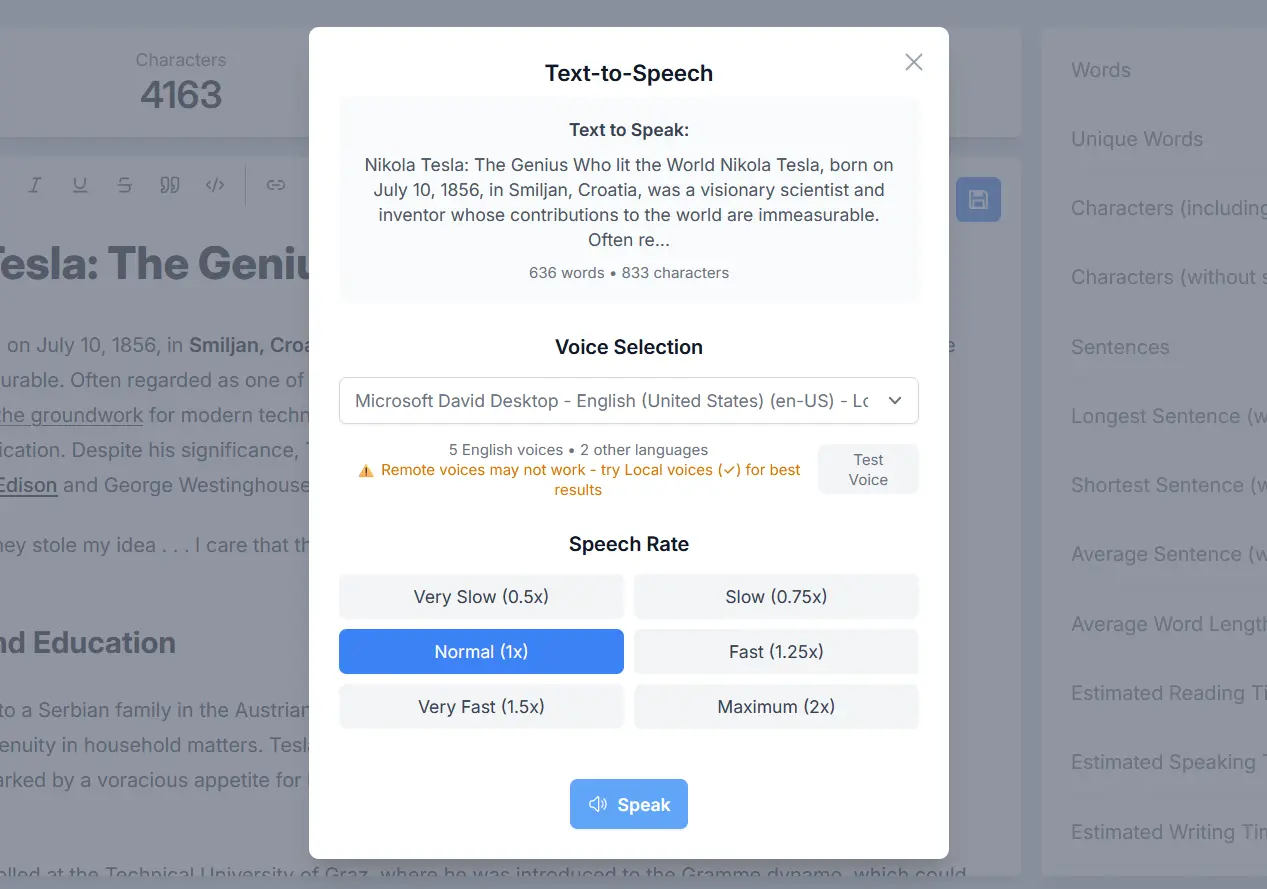The image size is (1267, 889).
Task: Close the Text-to-Speech dialog
Action: (913, 61)
